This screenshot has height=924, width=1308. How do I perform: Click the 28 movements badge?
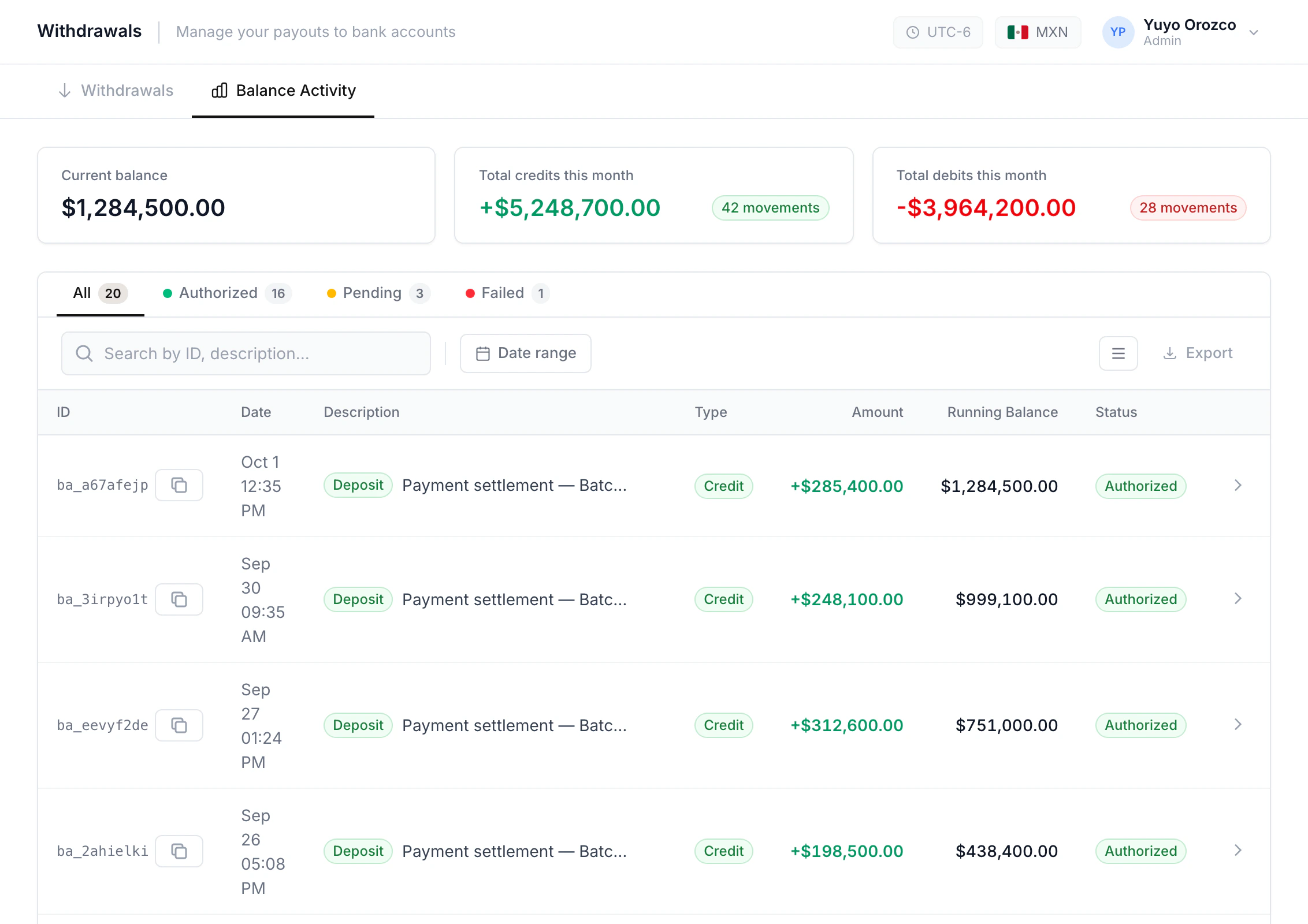tap(1188, 208)
